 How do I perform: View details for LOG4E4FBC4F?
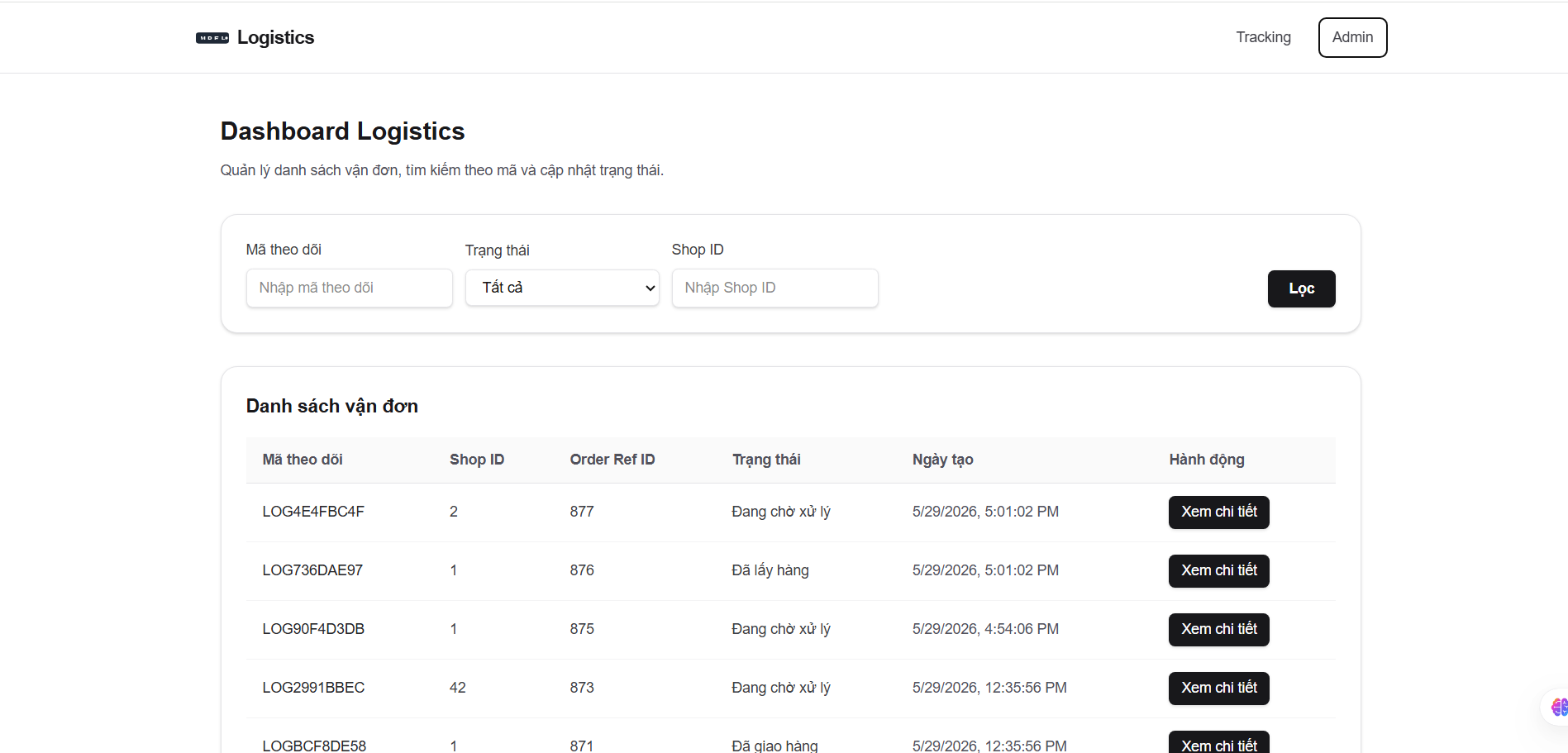[1218, 512]
